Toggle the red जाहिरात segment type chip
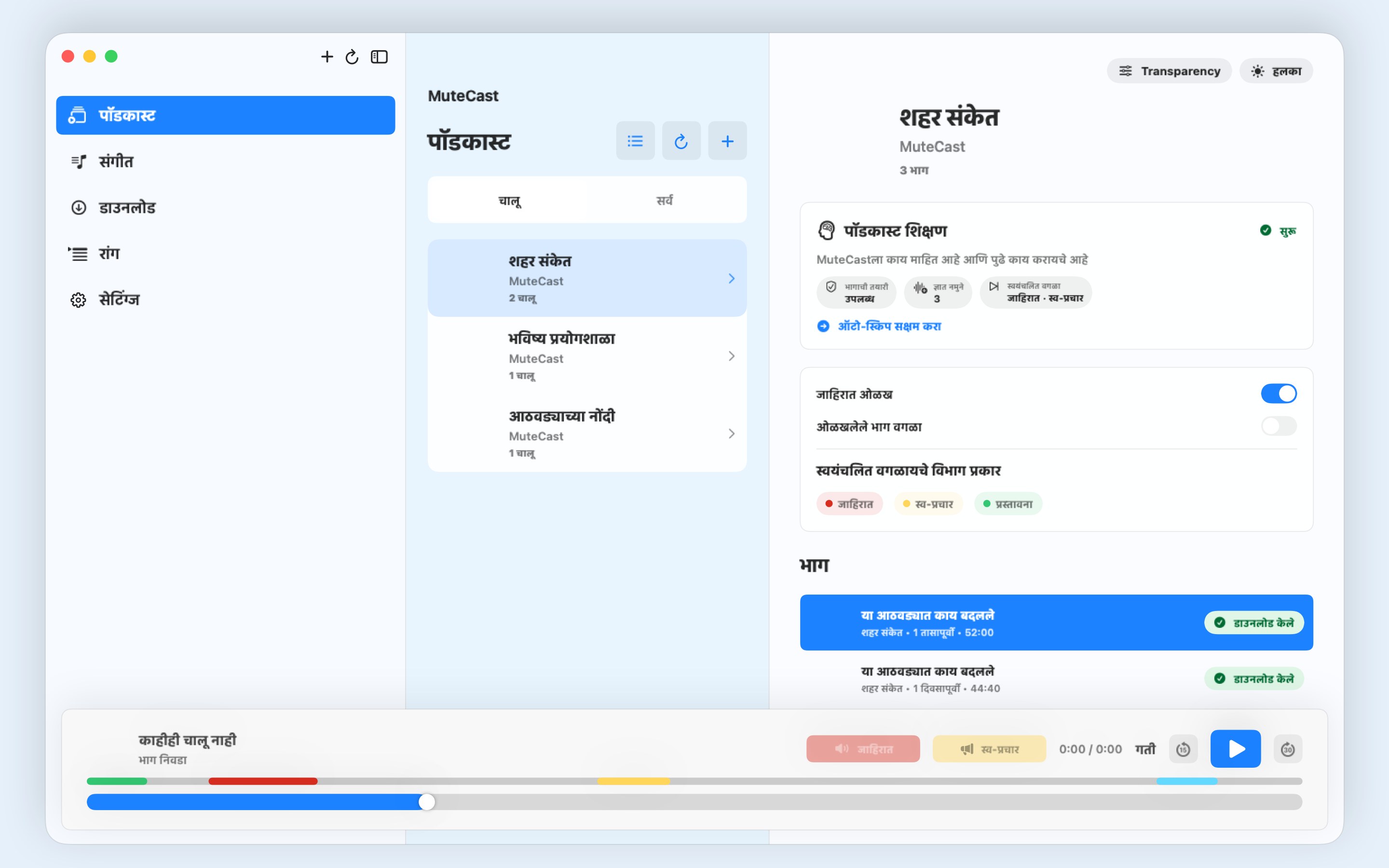The image size is (1389, 868). tap(849, 503)
